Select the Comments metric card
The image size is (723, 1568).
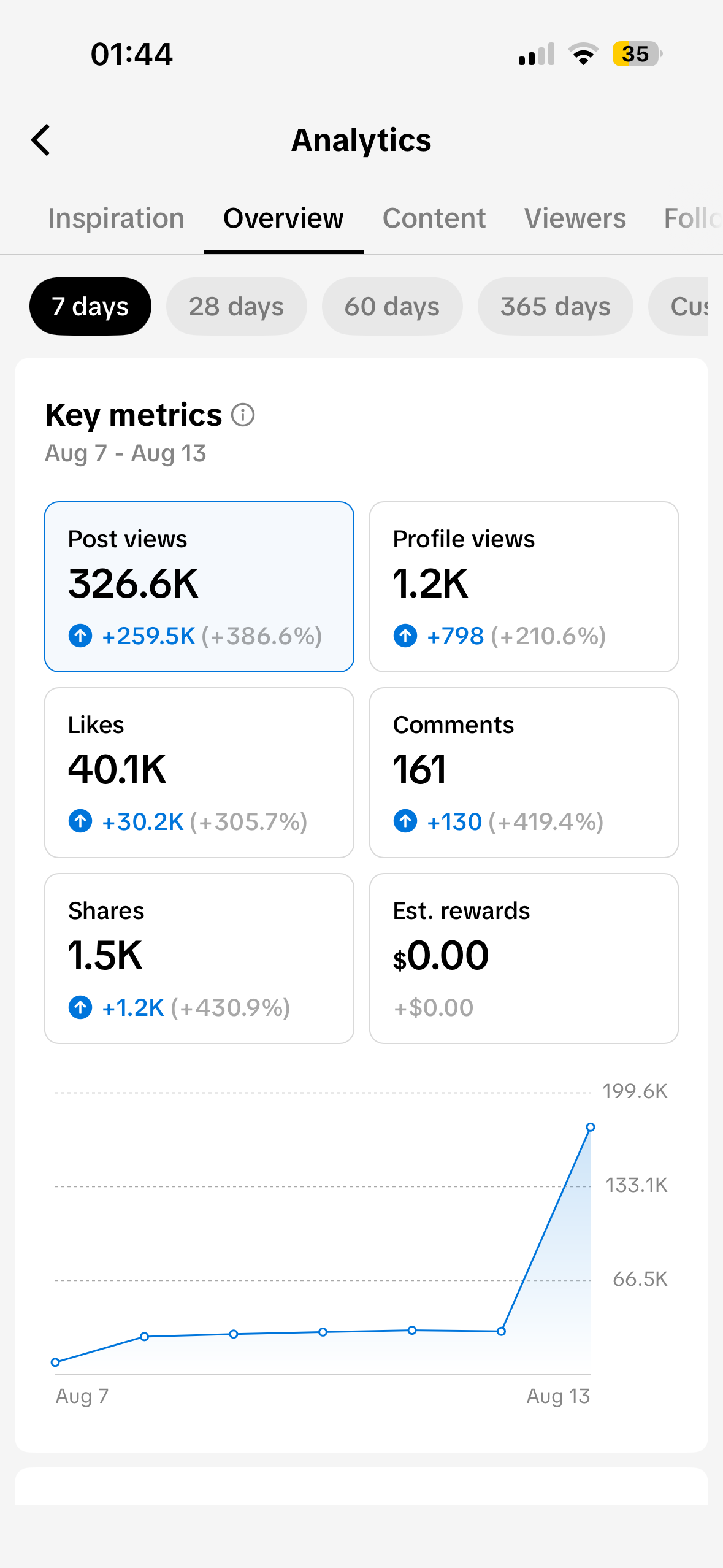tap(524, 772)
